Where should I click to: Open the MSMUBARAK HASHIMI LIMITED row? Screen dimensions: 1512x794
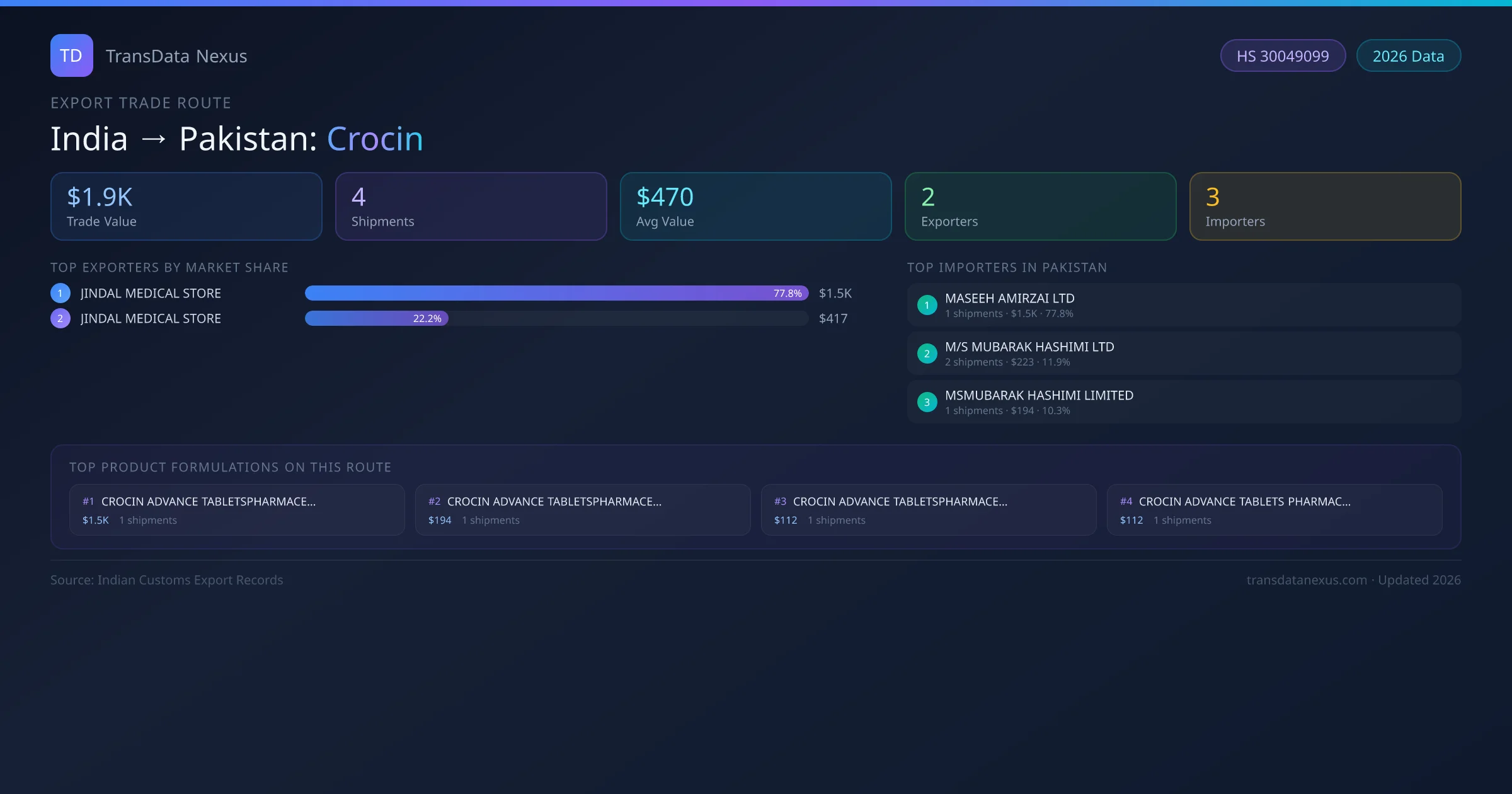coord(1184,402)
